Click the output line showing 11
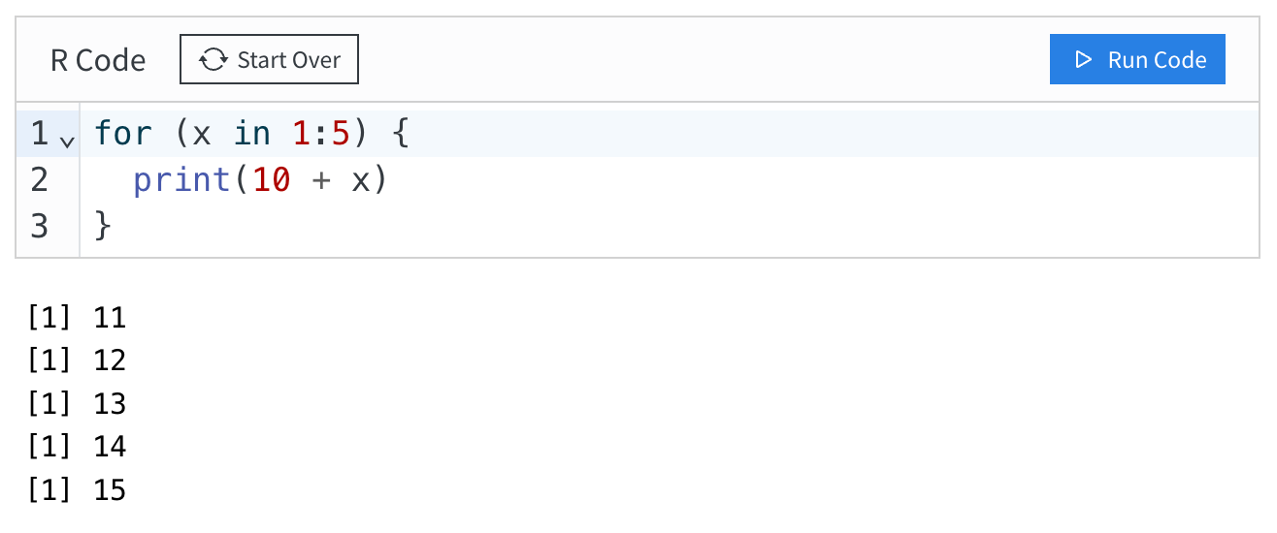The image size is (1277, 533). coord(77,318)
